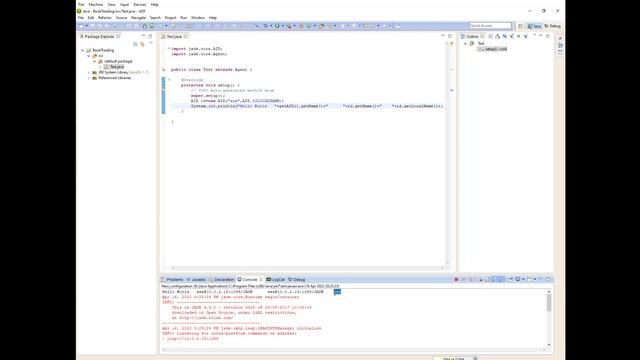
Task: Collapse the default package node
Action: pos(95,61)
